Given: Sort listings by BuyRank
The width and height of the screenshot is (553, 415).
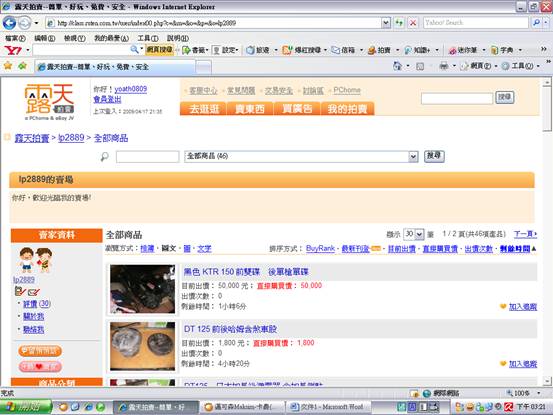Looking at the screenshot, I should point(320,249).
